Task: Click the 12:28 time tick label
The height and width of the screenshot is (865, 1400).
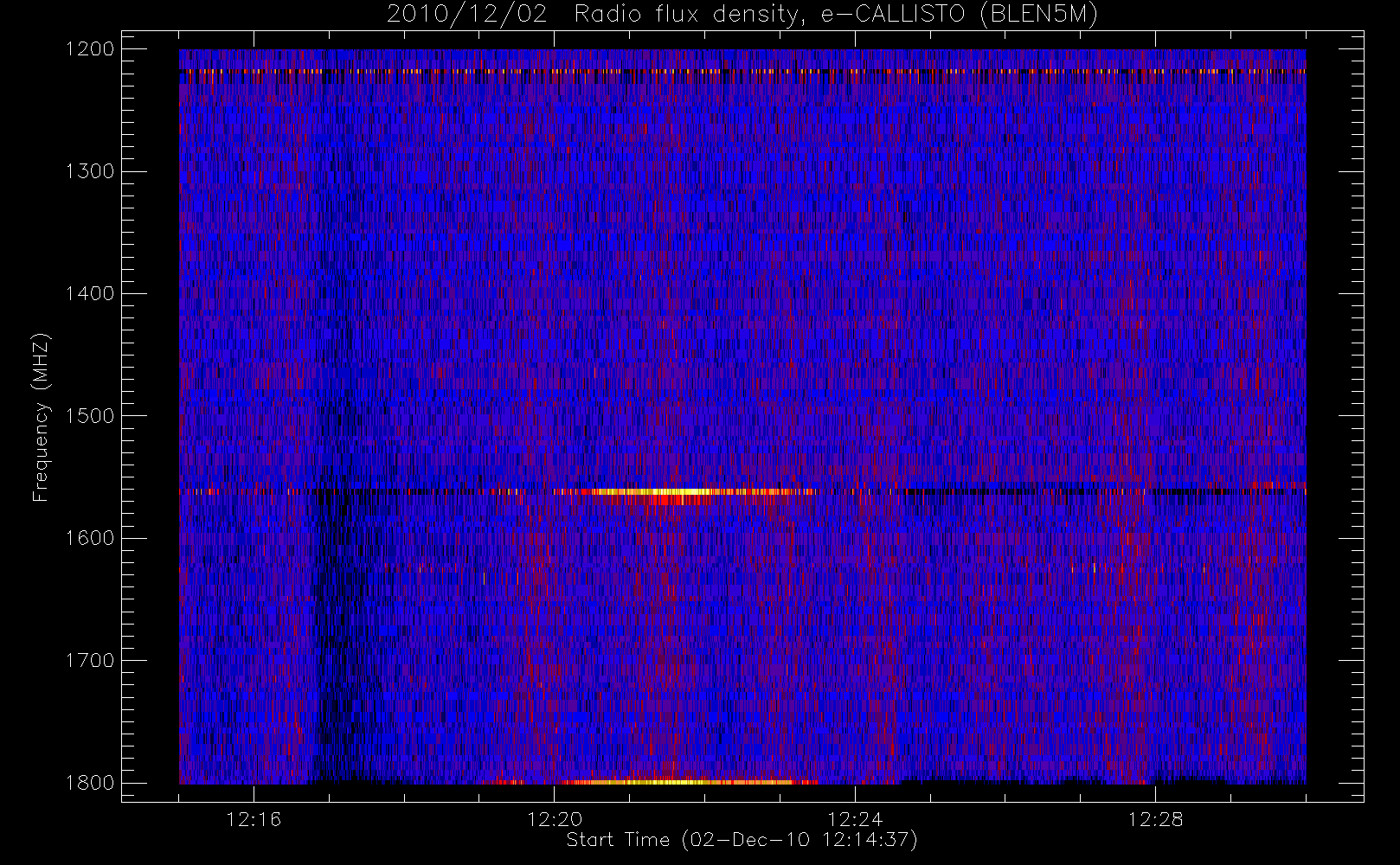Action: tap(1155, 819)
